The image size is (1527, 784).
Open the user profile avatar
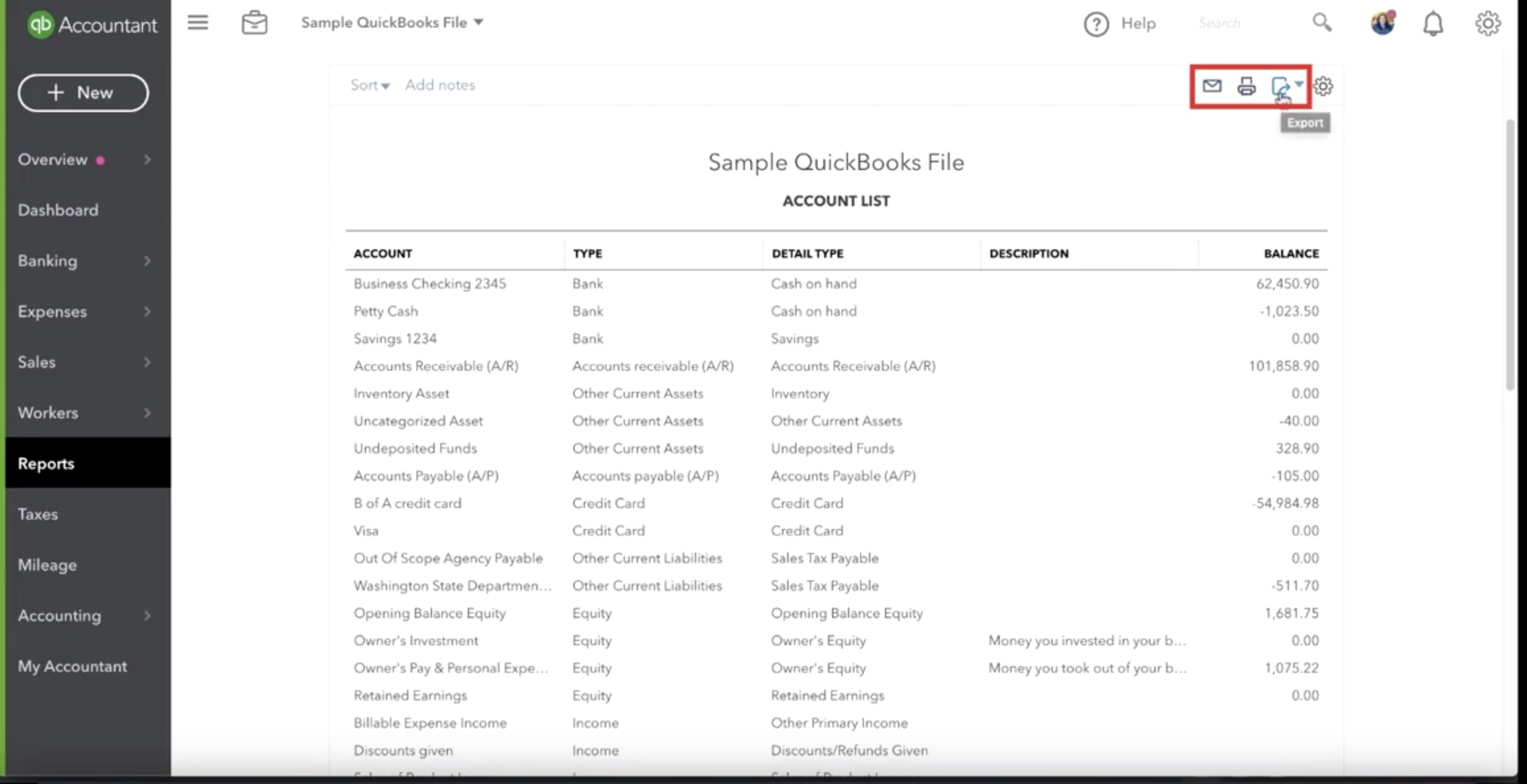pos(1383,23)
